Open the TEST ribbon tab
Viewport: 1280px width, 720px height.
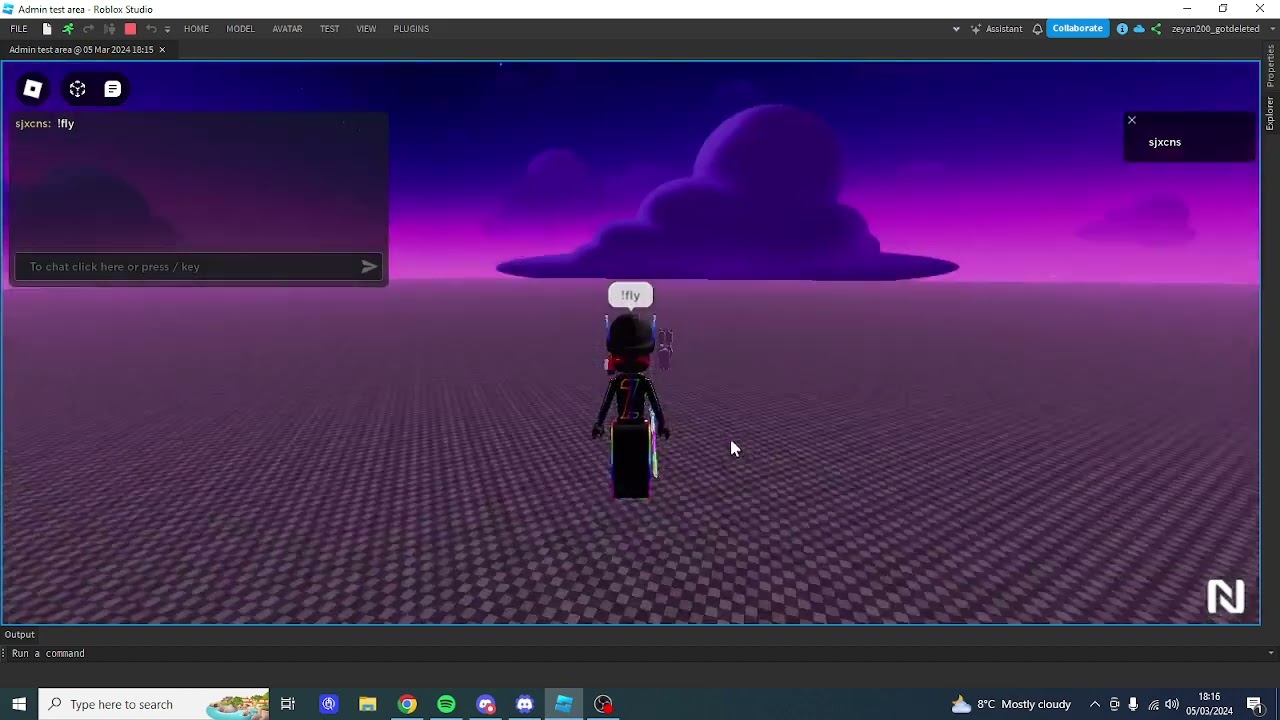pyautogui.click(x=329, y=29)
